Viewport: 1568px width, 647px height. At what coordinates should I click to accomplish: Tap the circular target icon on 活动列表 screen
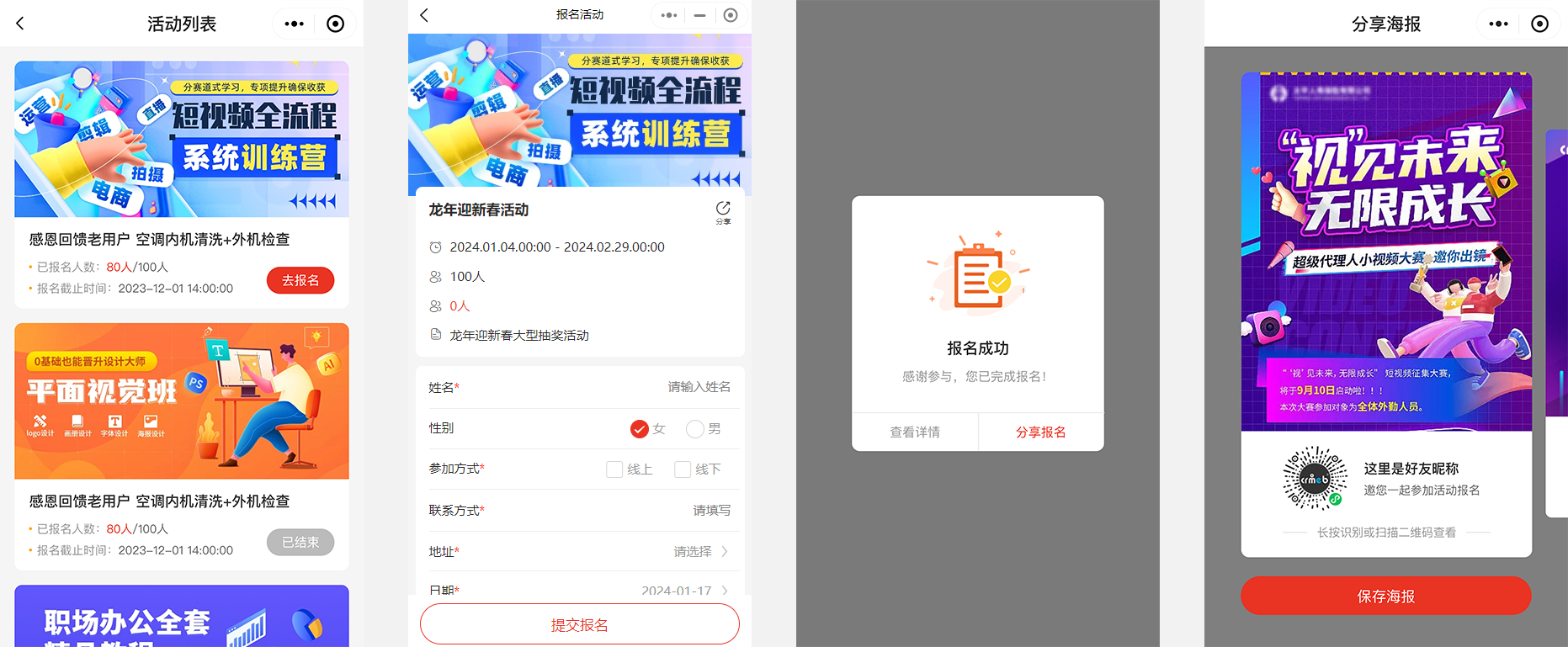(x=335, y=24)
